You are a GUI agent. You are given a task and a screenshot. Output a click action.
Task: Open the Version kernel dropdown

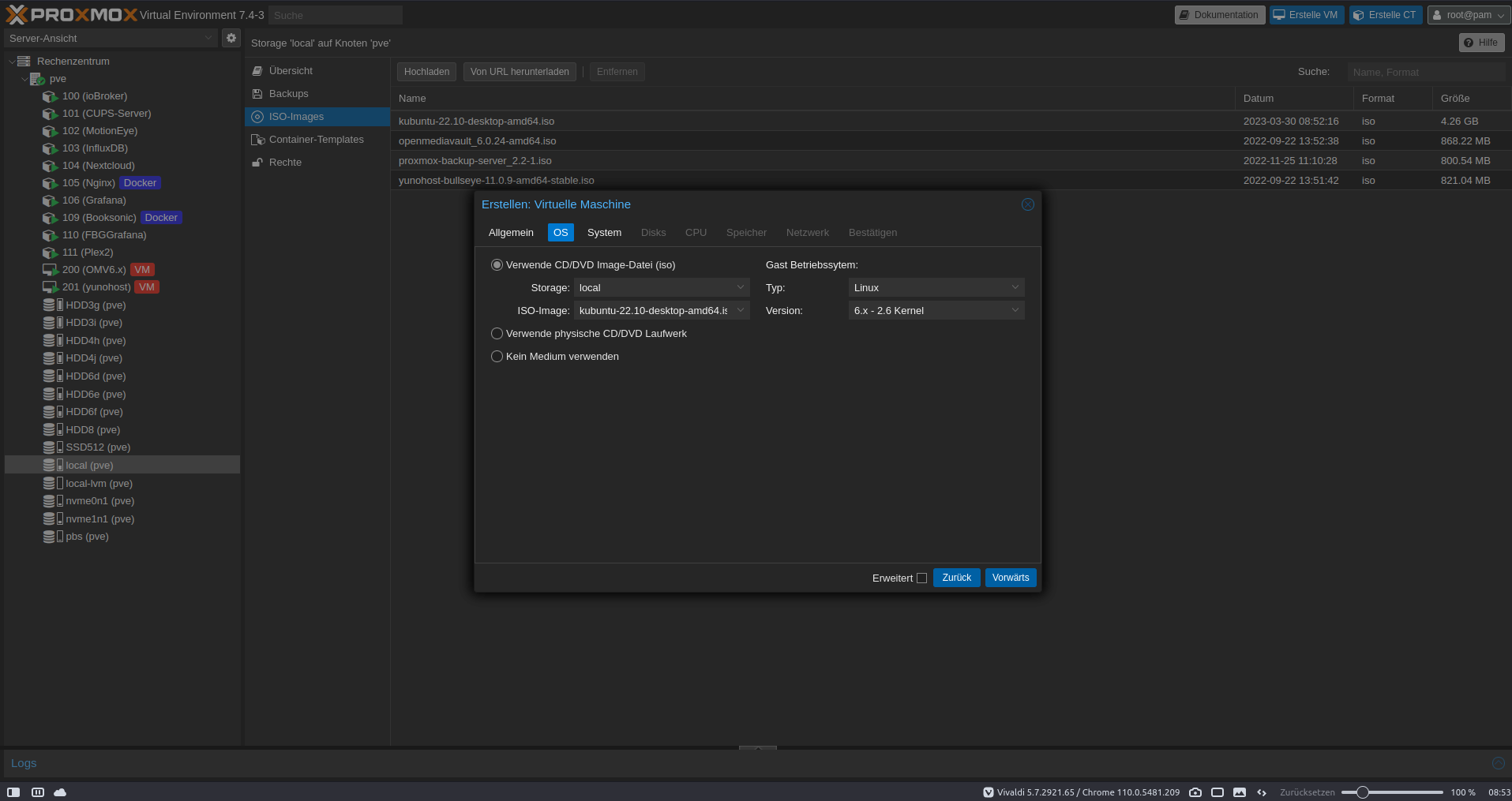(1015, 311)
